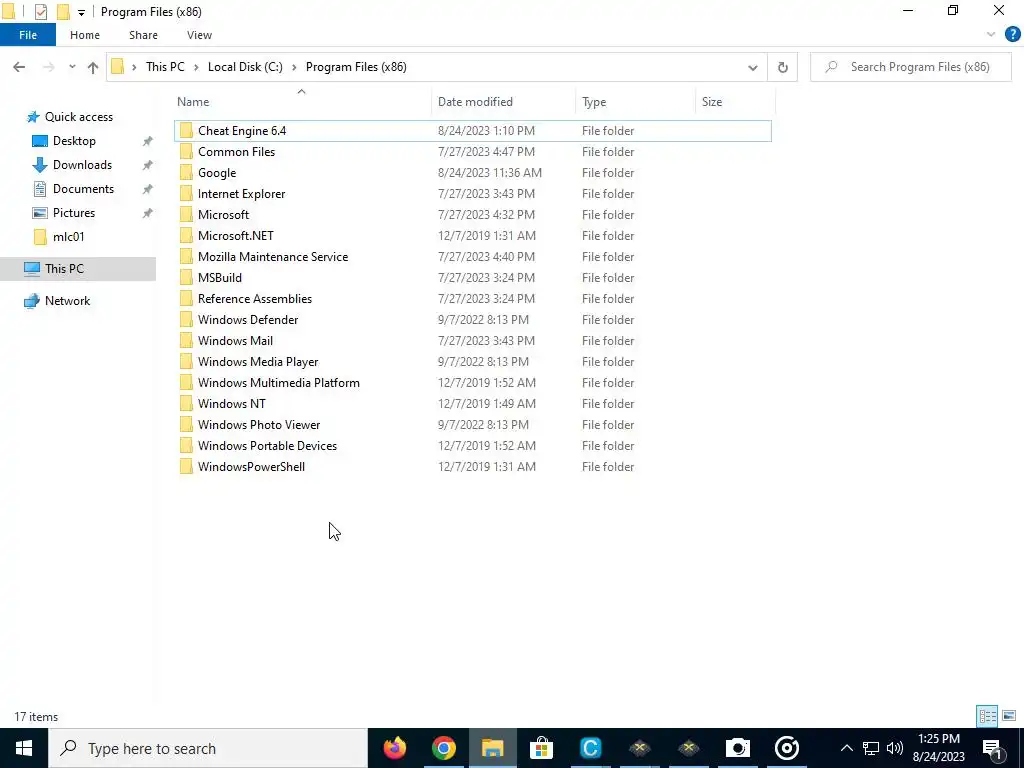Launch Firefox from the taskbar
Image resolution: width=1024 pixels, height=768 pixels.
pos(394,748)
